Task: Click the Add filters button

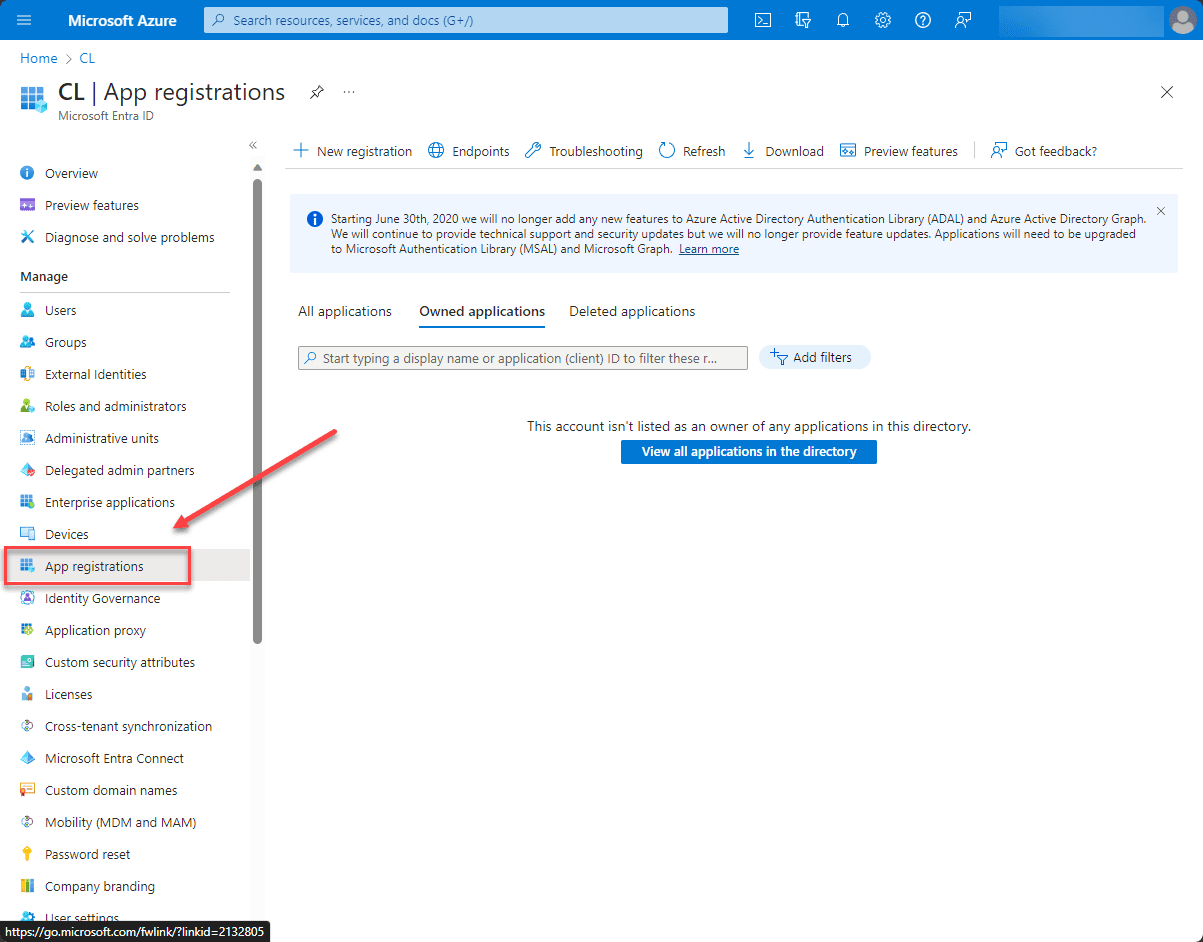Action: pos(815,357)
